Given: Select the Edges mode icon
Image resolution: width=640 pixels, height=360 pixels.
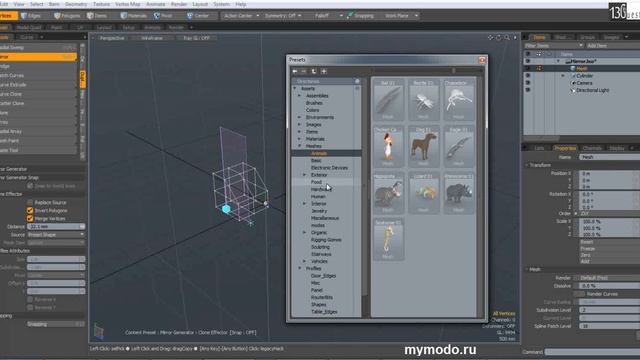Looking at the screenshot, I should [x=24, y=16].
